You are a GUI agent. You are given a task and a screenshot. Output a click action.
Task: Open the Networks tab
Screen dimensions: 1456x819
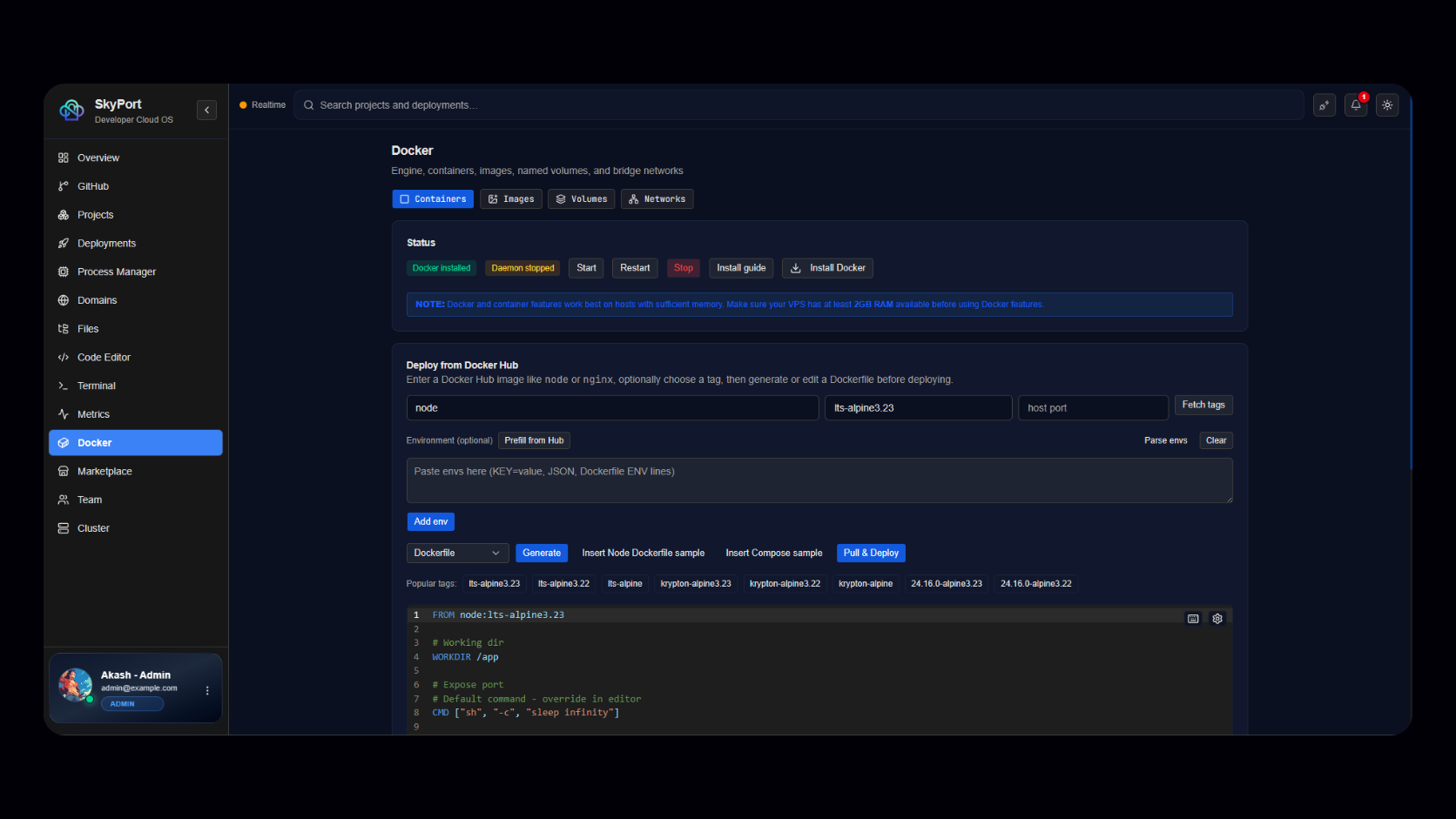[657, 199]
